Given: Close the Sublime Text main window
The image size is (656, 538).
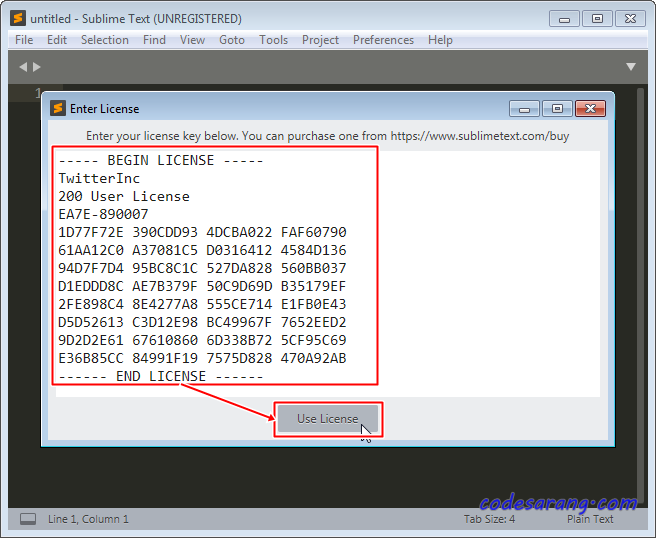Looking at the screenshot, I should 630,19.
